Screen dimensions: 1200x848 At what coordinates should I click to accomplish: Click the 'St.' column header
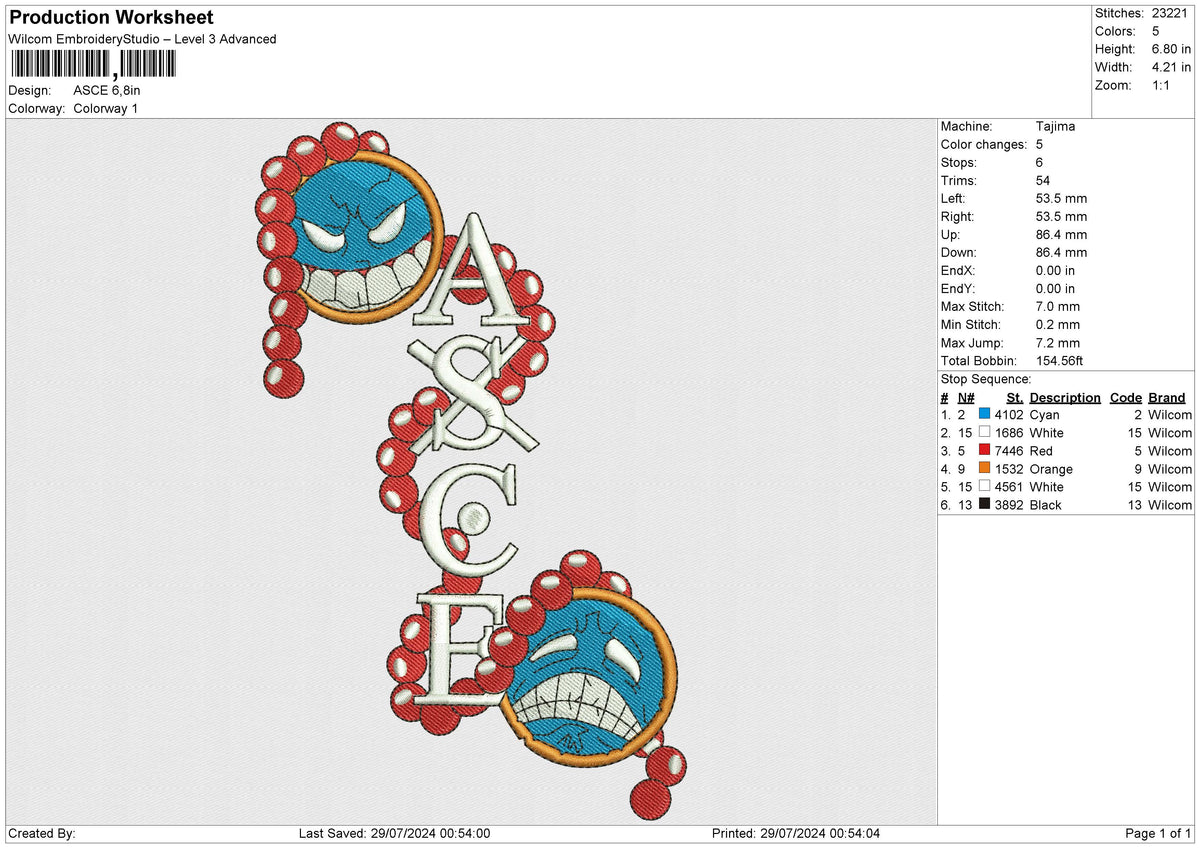(1015, 398)
